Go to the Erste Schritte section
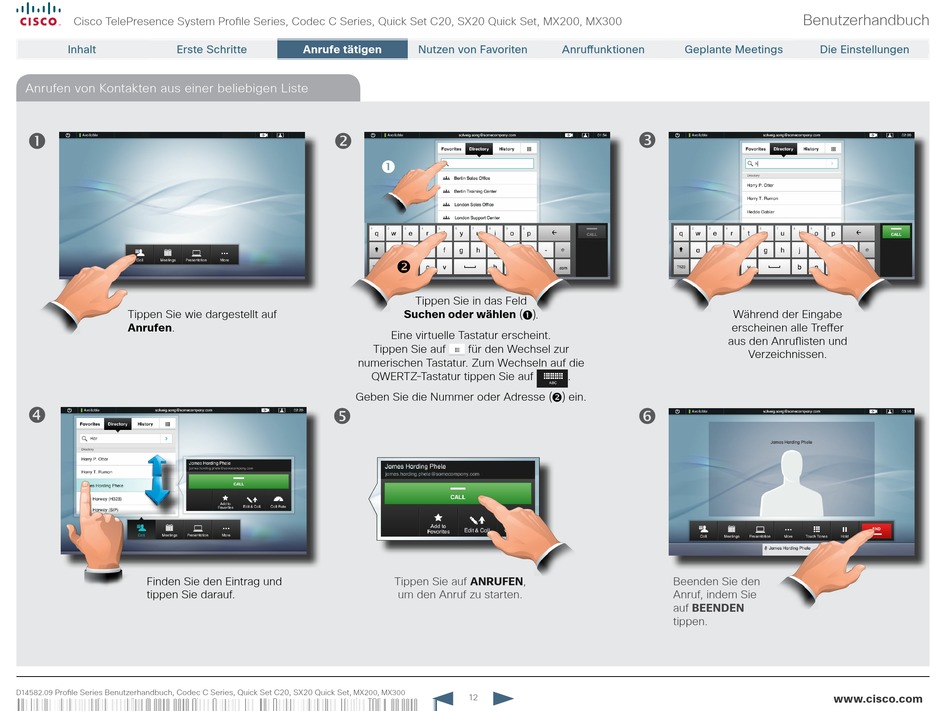This screenshot has width=950, height=711. [211, 50]
